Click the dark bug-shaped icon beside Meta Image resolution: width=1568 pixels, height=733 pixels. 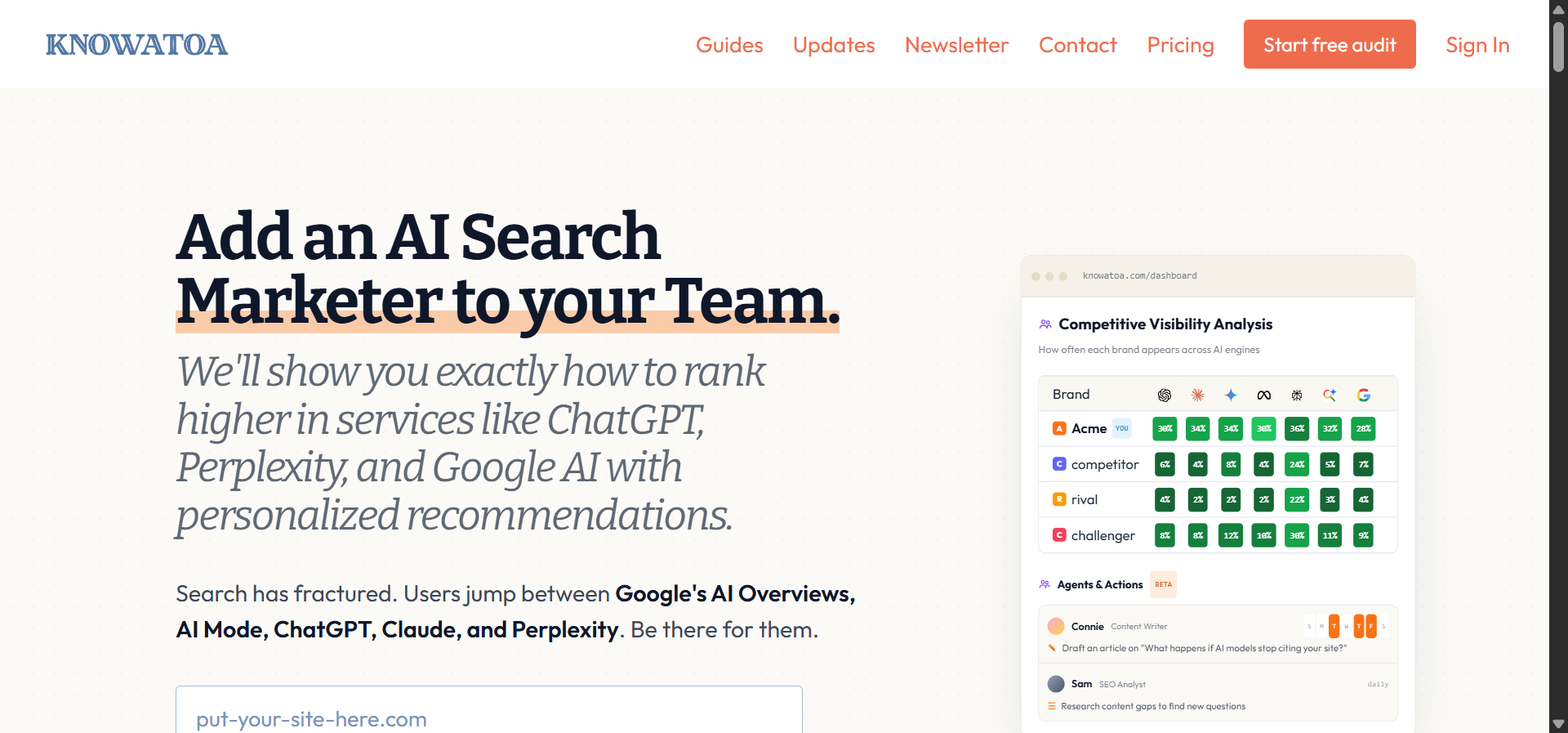[1297, 395]
